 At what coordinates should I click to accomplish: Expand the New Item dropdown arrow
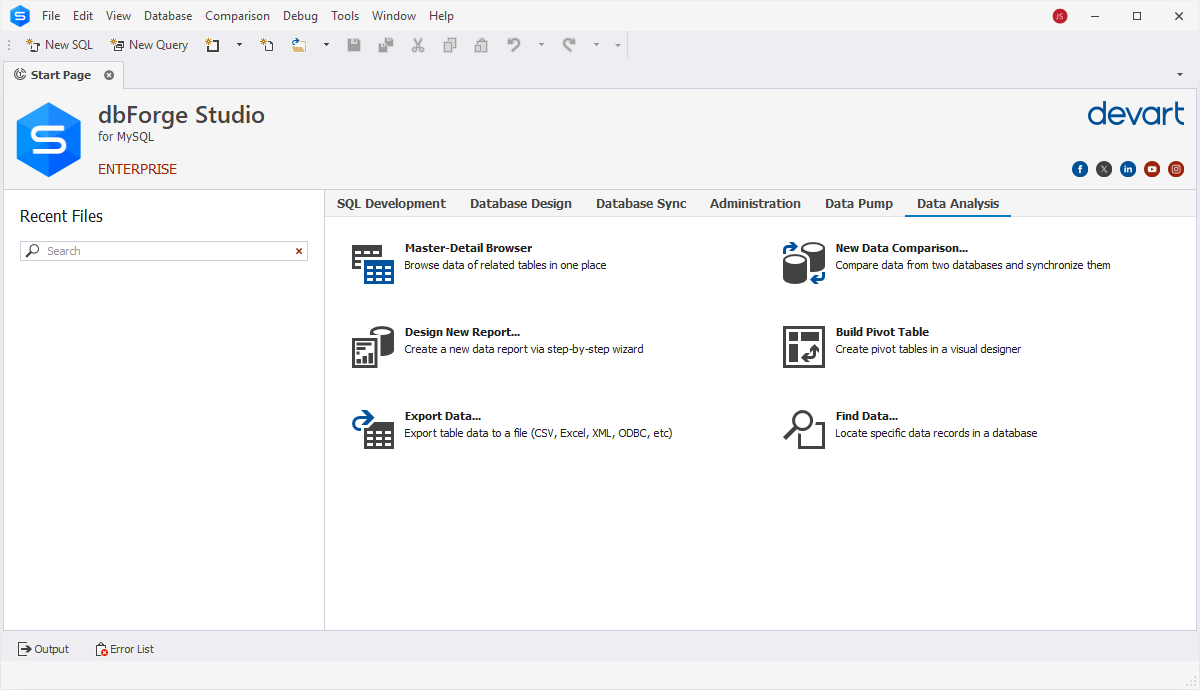239,45
